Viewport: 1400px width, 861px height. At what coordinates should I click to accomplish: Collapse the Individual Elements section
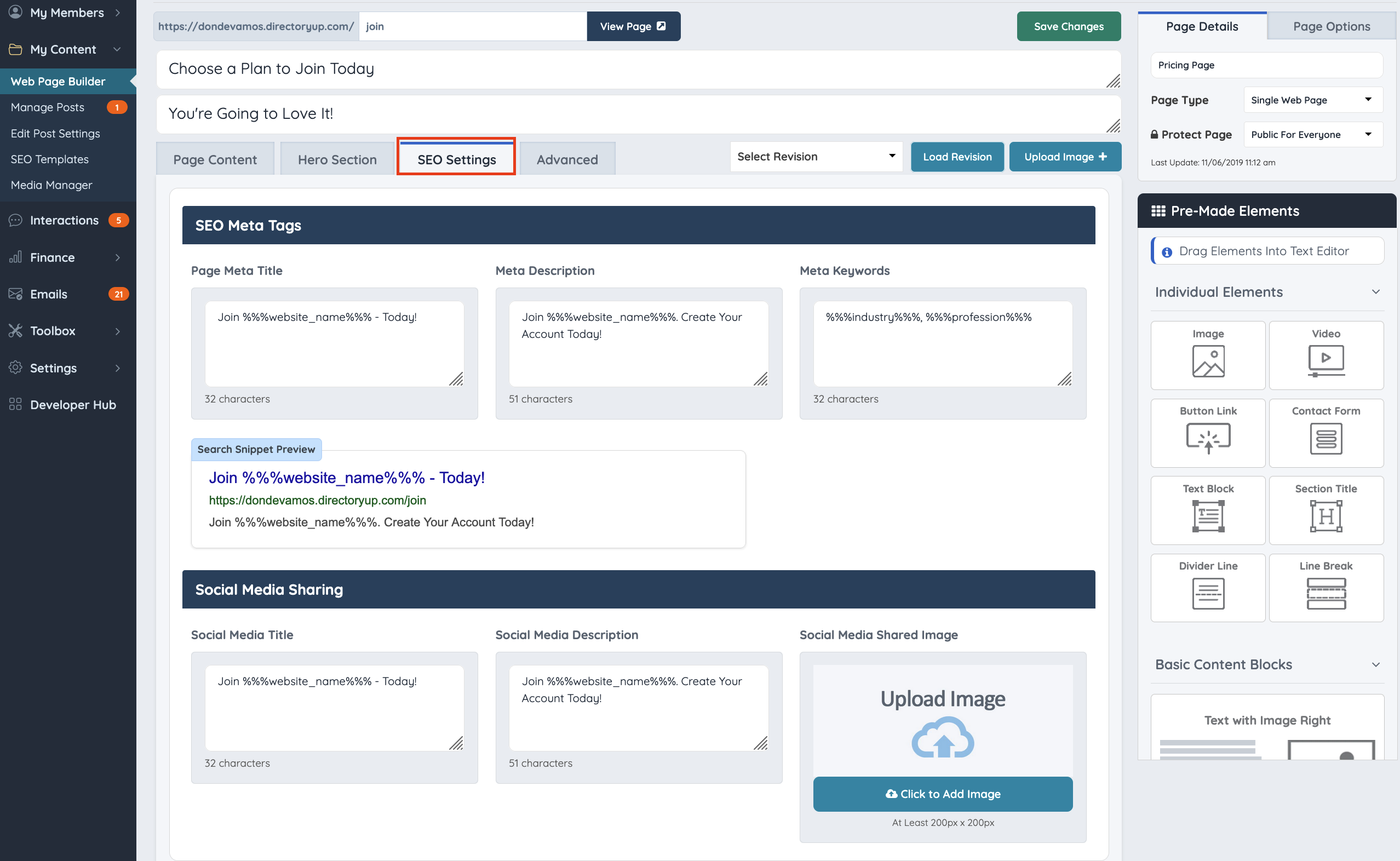tap(1375, 292)
